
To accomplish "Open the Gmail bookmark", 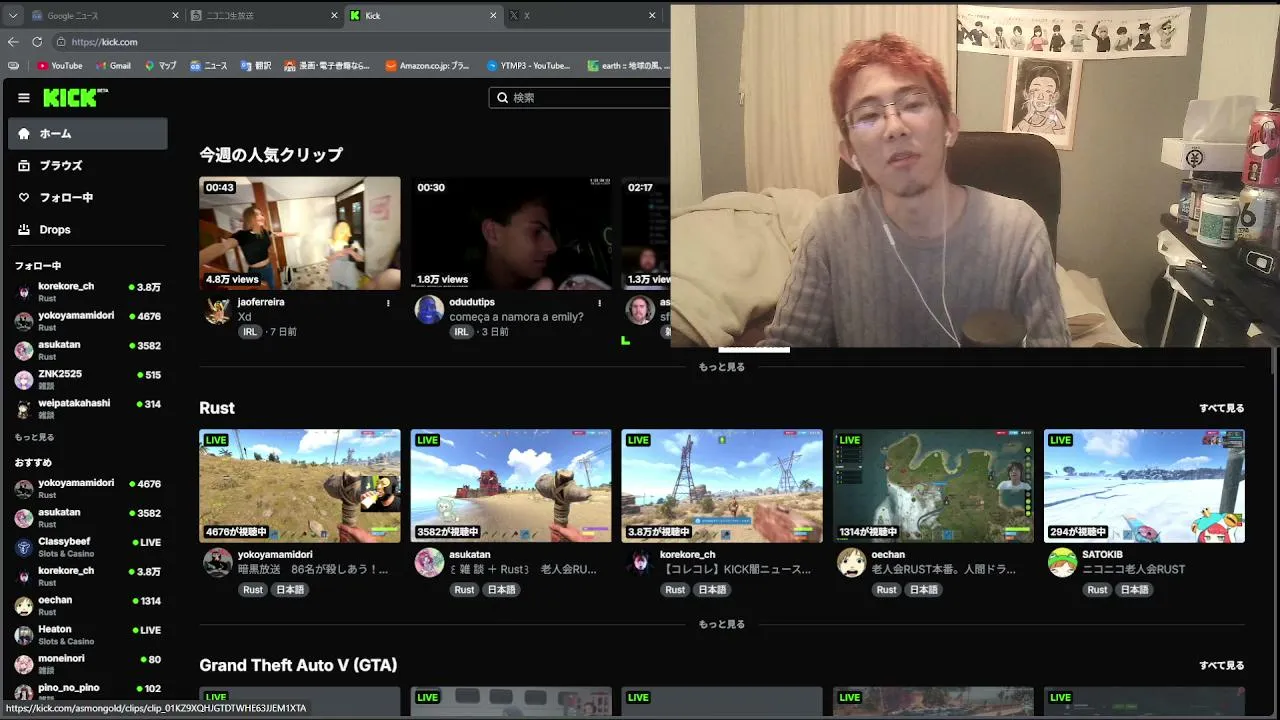I will click(113, 66).
